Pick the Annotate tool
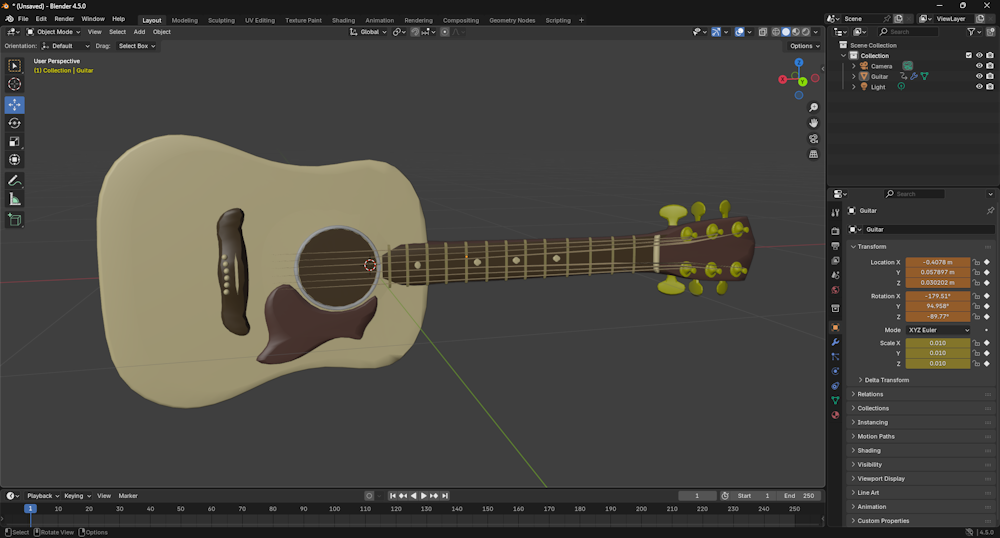Viewport: 1000px width, 538px height. (14, 181)
